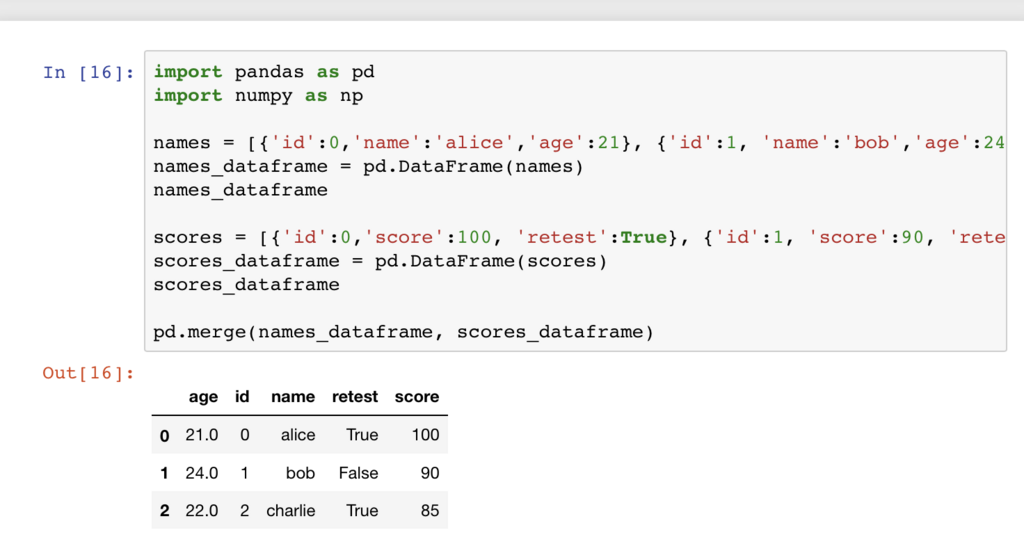The width and height of the screenshot is (1024, 544).
Task: Click alice's retest value True
Action: (362, 435)
